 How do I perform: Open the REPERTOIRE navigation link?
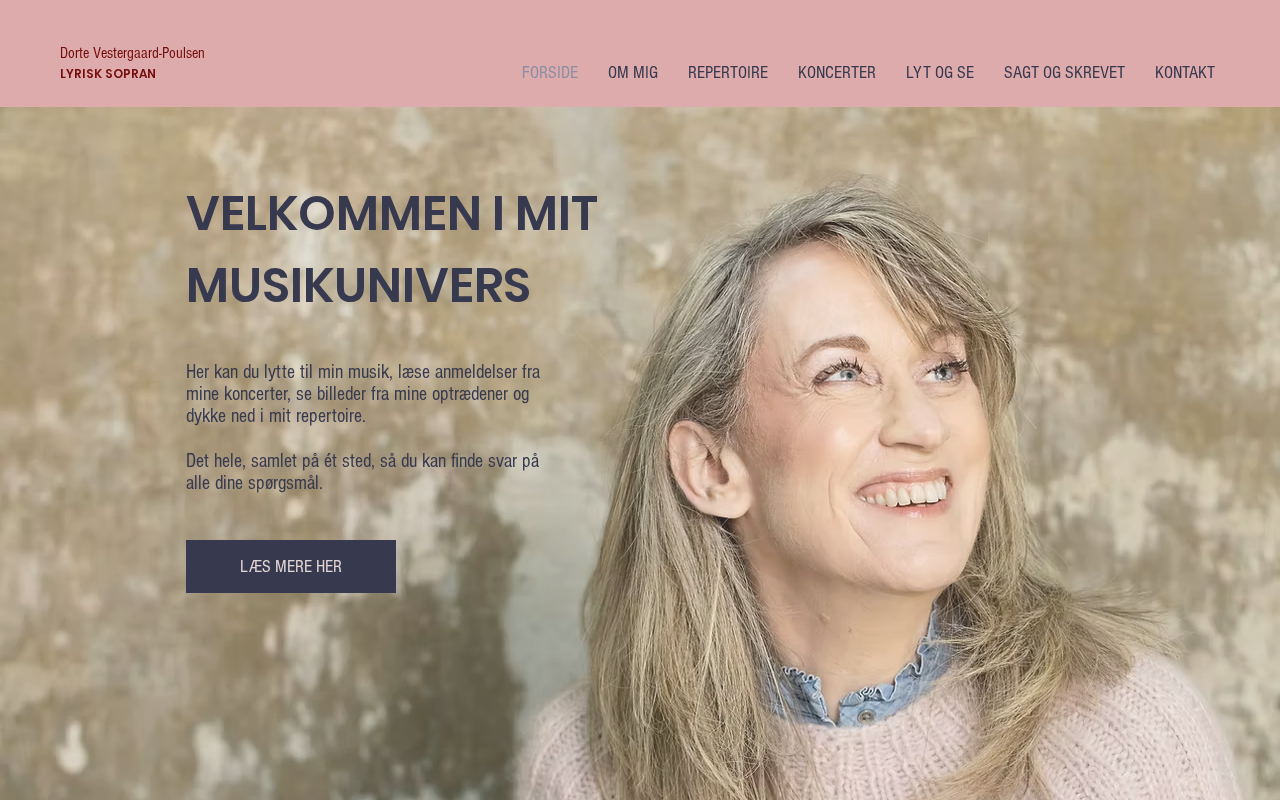coord(728,73)
